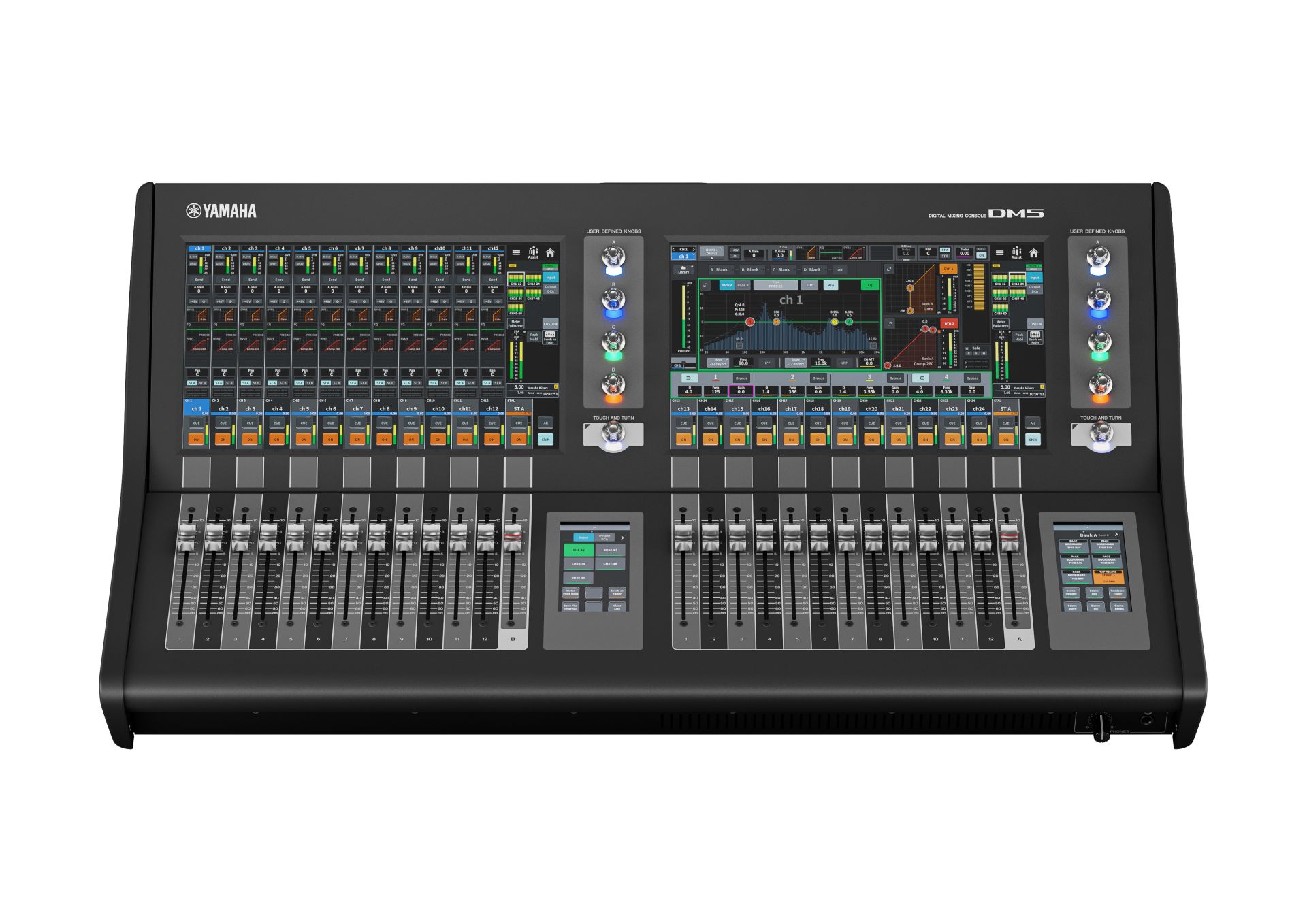Select the orange EQ band 2 node
Image resolution: width=1307 pixels, height=924 pixels.
[776, 322]
